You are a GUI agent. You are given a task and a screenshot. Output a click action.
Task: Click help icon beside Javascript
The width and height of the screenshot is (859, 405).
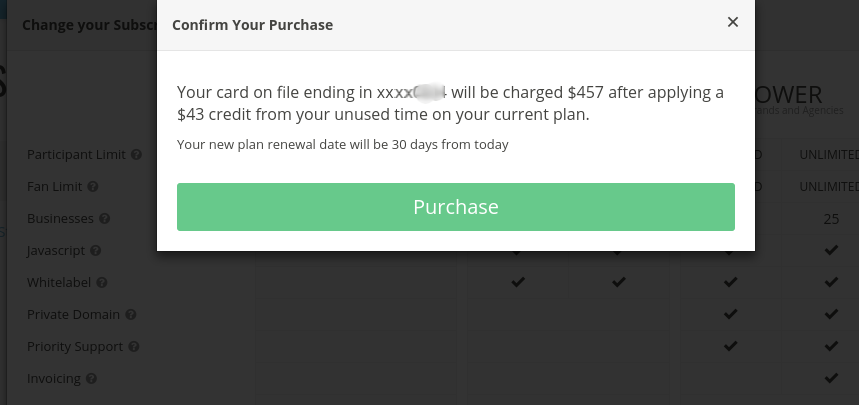coord(95,251)
